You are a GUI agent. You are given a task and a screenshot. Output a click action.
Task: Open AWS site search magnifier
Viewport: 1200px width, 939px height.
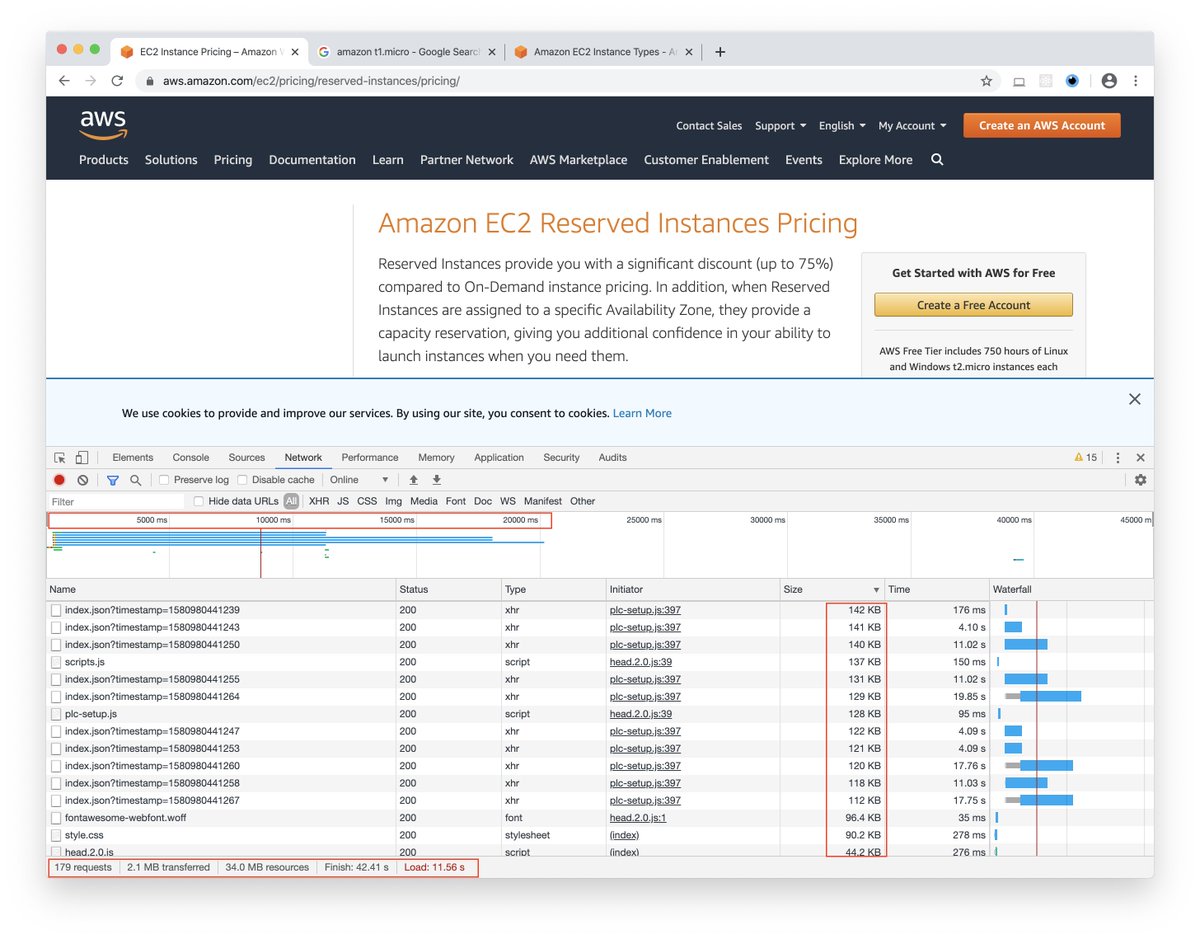(937, 159)
